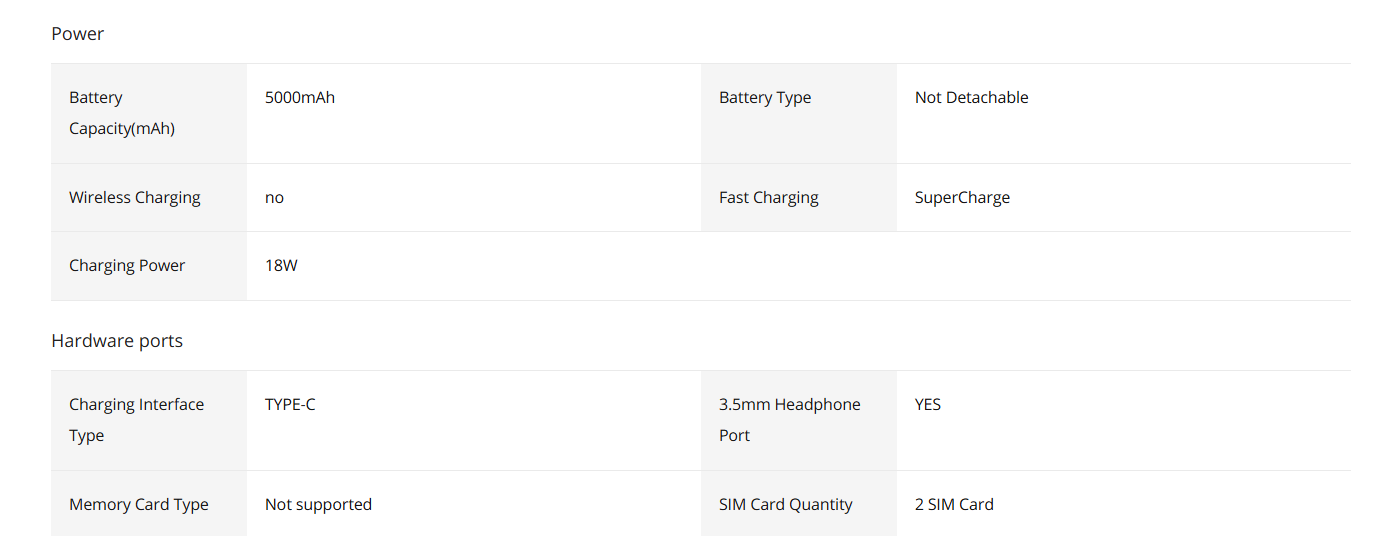Click the YES headphone port value
1373x536 pixels.
[928, 404]
